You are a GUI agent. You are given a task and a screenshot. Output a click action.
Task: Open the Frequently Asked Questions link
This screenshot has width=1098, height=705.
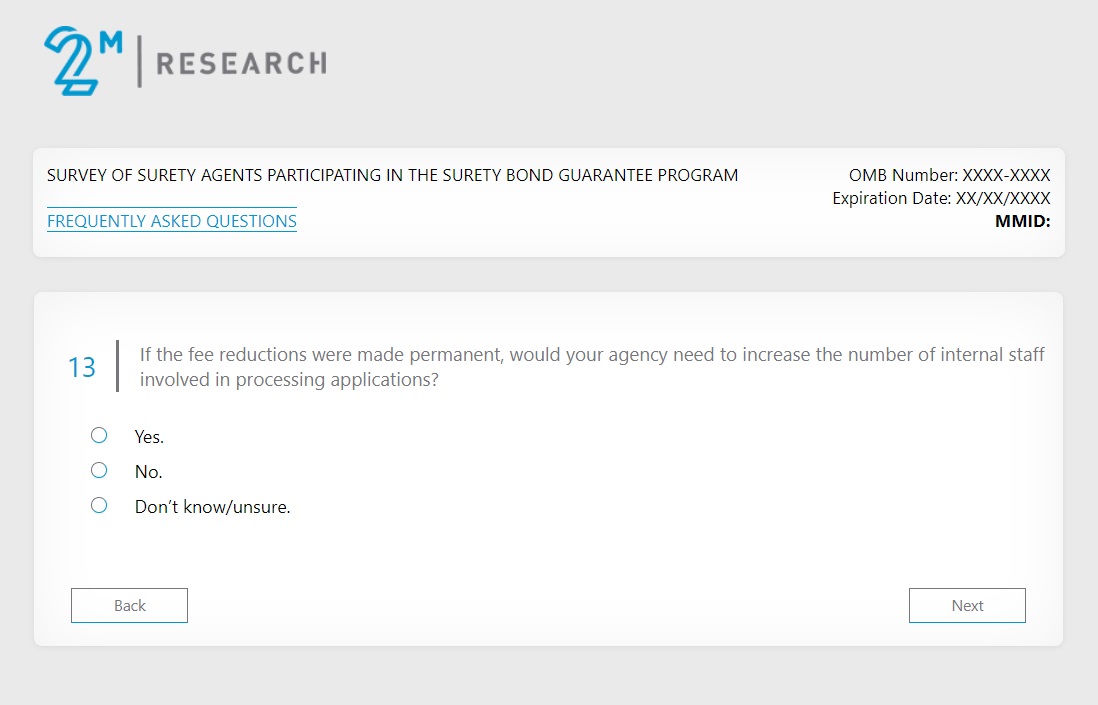click(x=172, y=221)
